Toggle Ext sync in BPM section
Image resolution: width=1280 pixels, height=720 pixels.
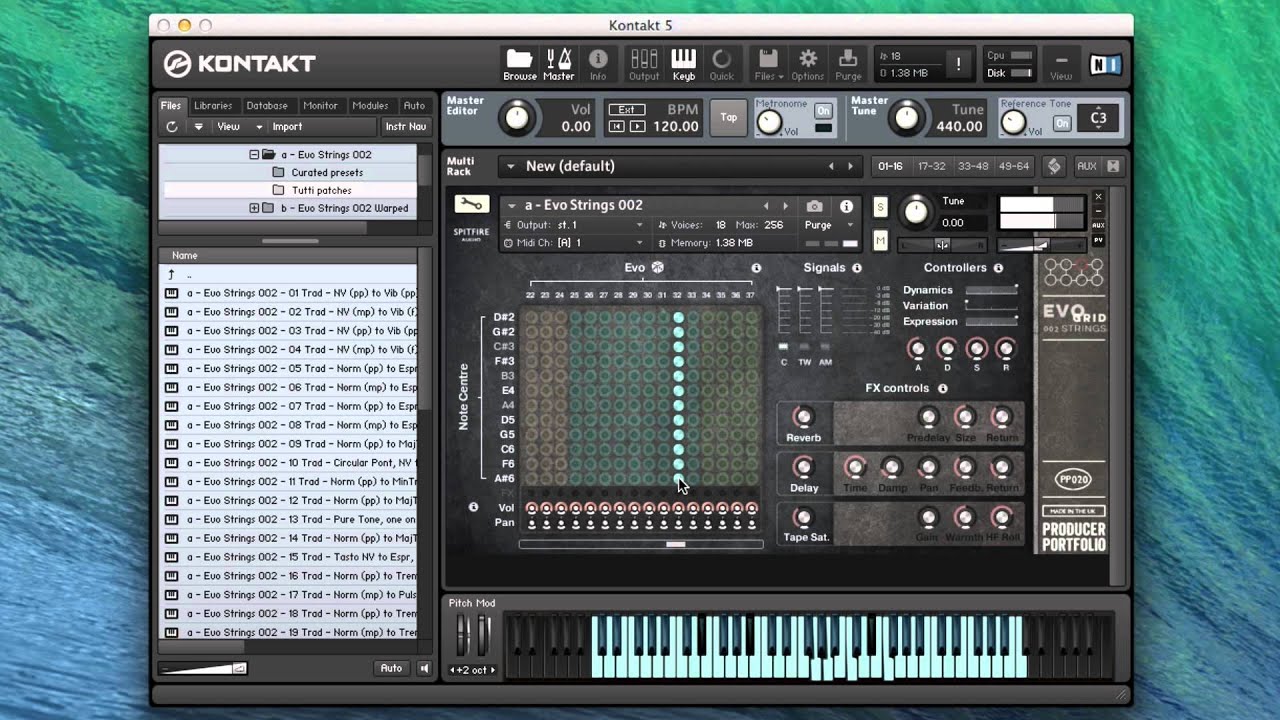(x=626, y=110)
